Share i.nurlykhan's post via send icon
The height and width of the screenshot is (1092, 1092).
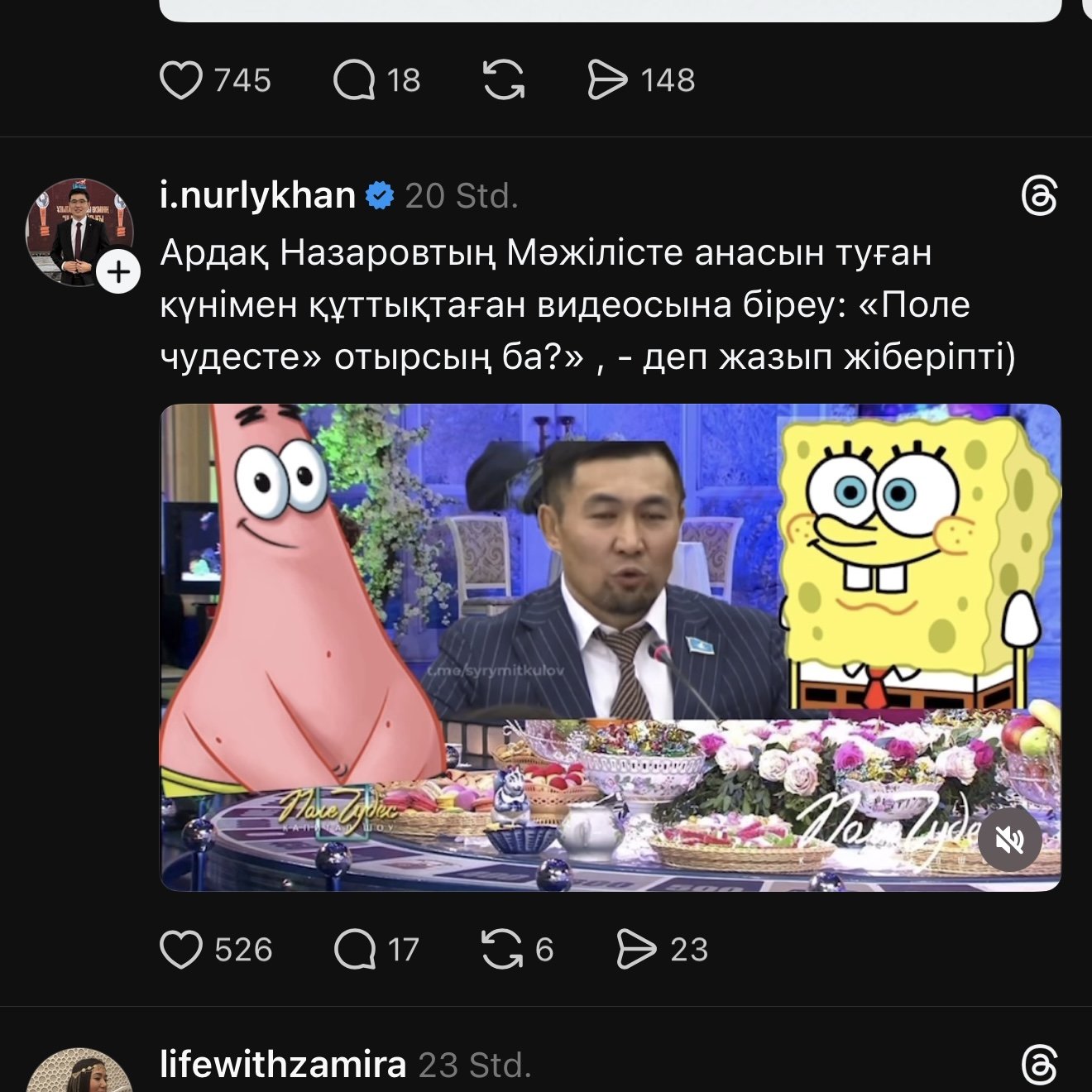[x=636, y=949]
